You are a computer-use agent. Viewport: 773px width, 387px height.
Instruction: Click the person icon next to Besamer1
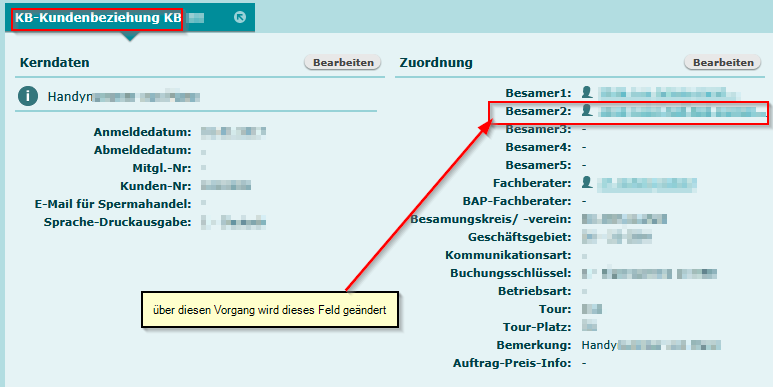(587, 92)
